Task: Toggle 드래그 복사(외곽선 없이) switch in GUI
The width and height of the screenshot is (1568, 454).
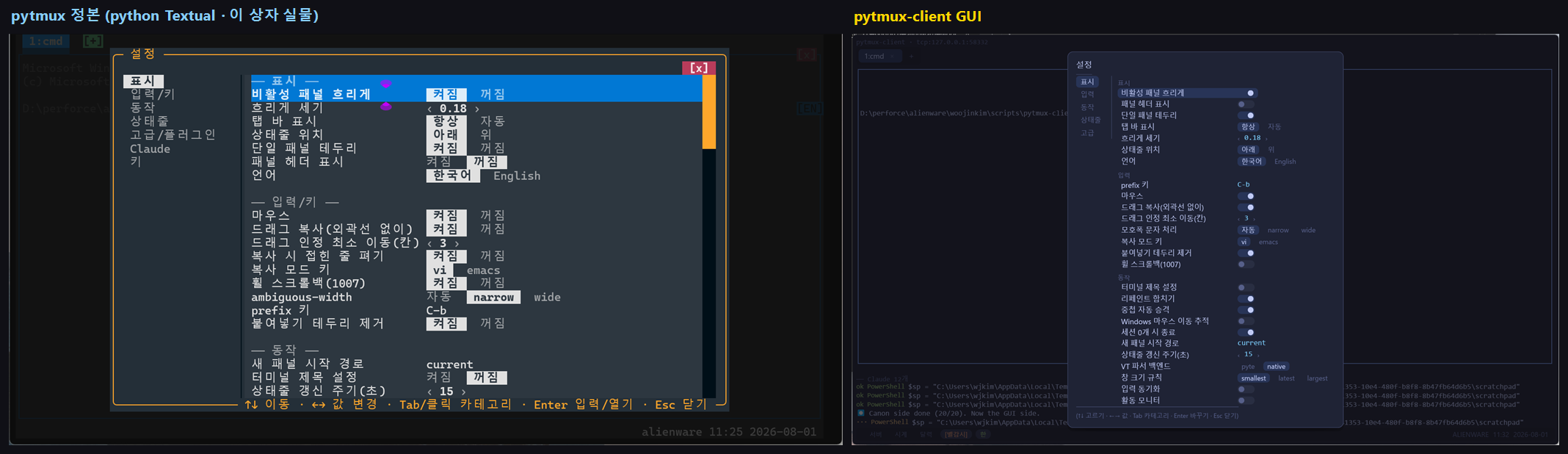Action: tap(1246, 207)
